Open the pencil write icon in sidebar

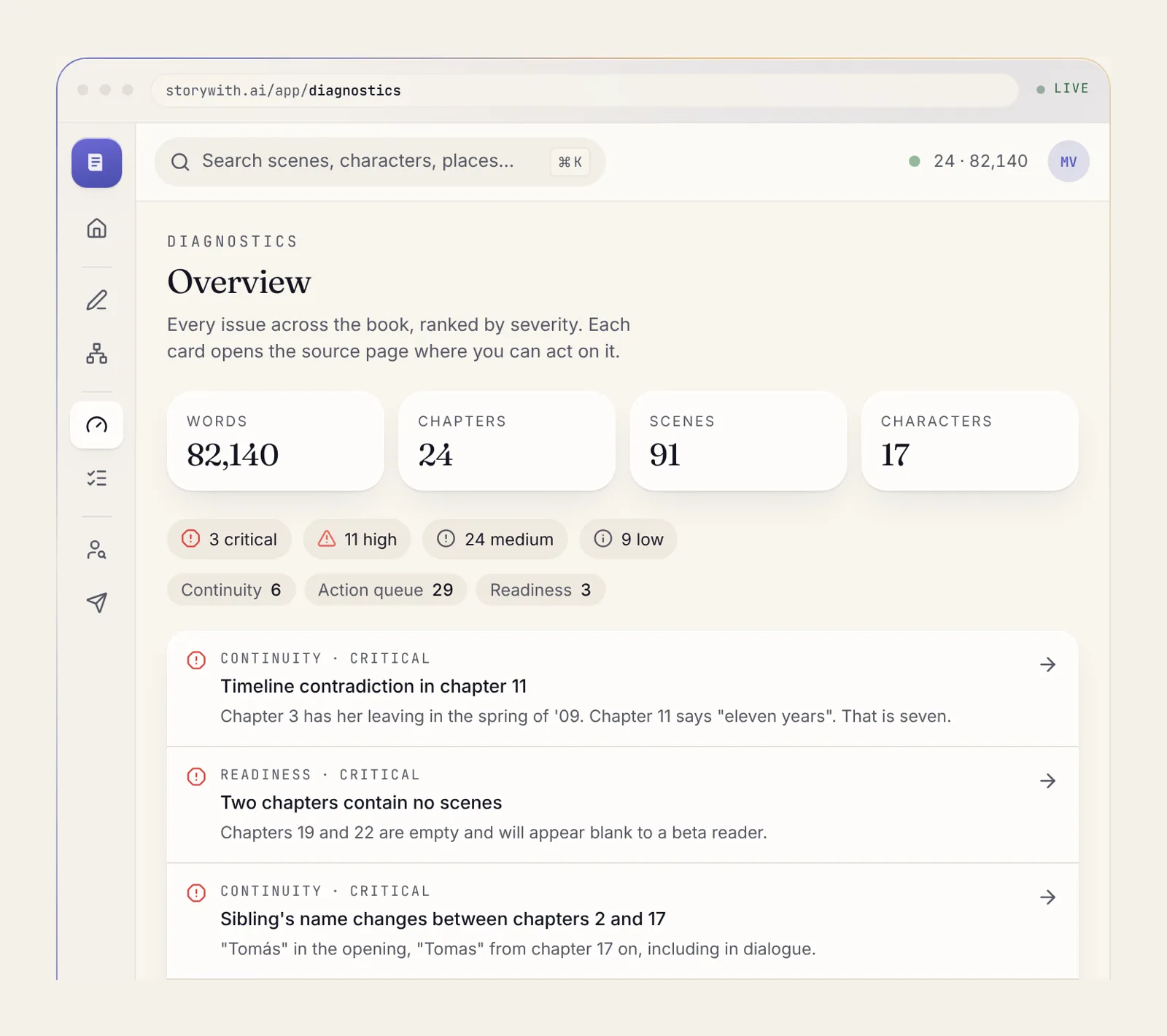pyautogui.click(x=96, y=300)
